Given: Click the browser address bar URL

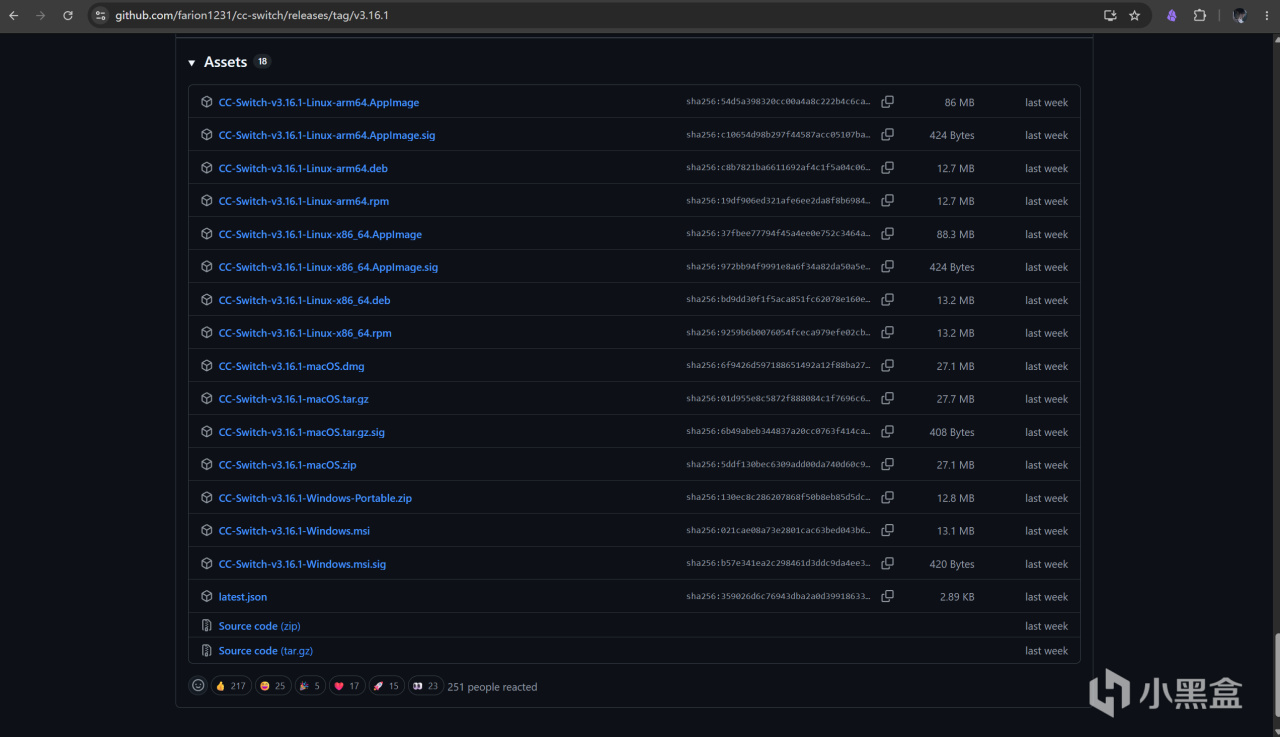Looking at the screenshot, I should tap(252, 16).
